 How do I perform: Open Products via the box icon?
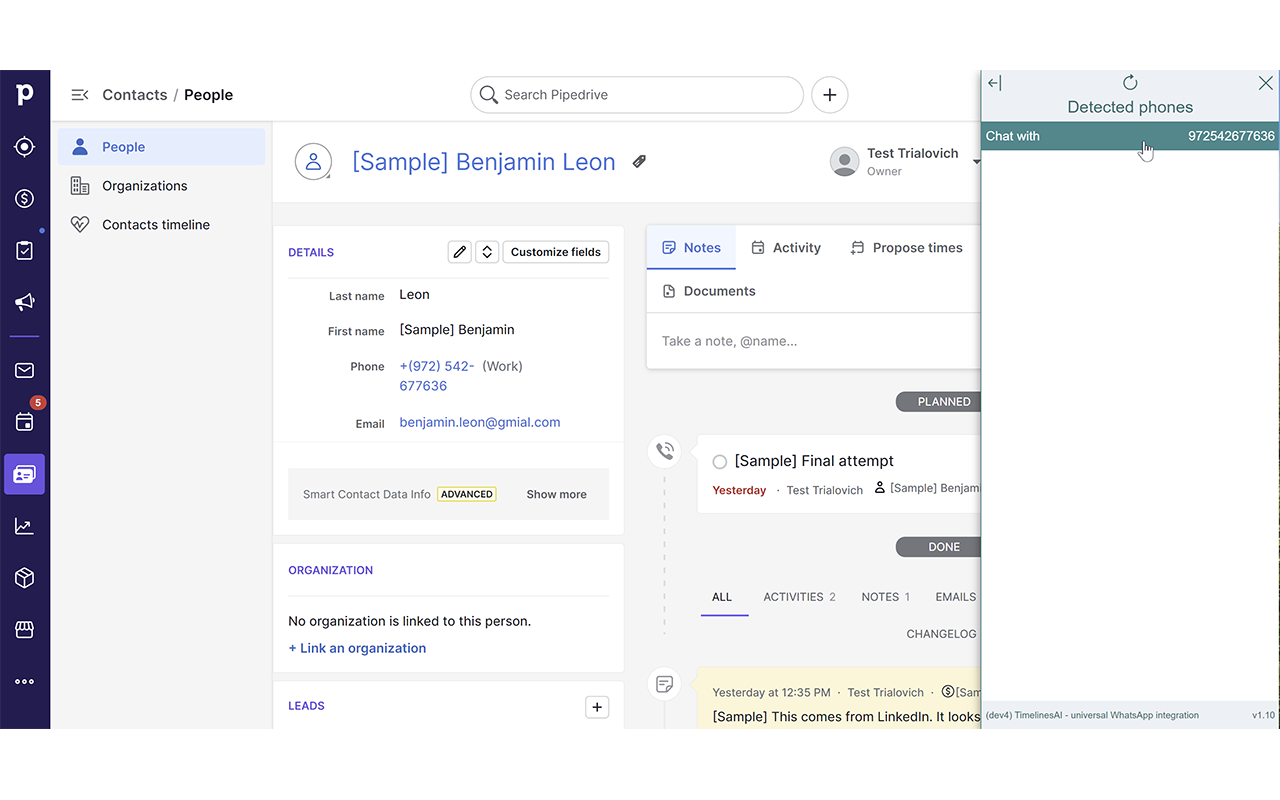pos(24,577)
